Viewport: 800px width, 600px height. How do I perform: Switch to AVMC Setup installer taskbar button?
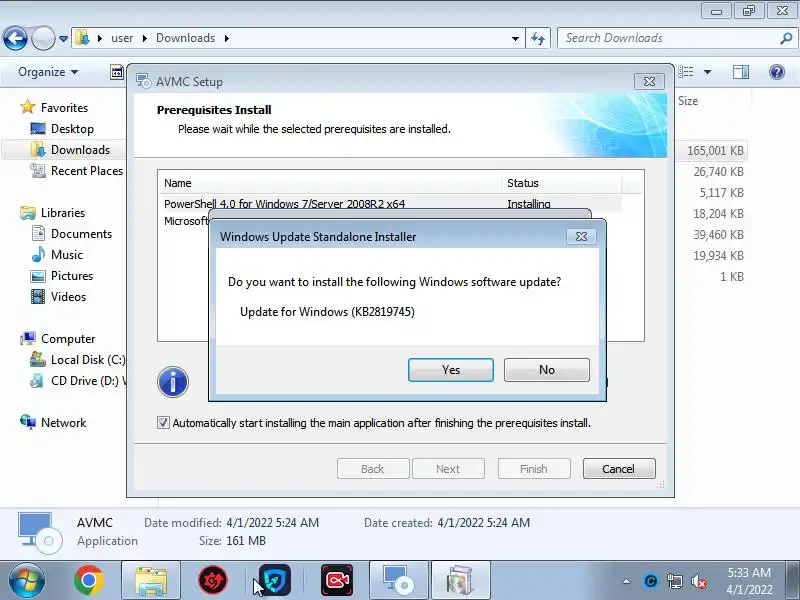399,581
